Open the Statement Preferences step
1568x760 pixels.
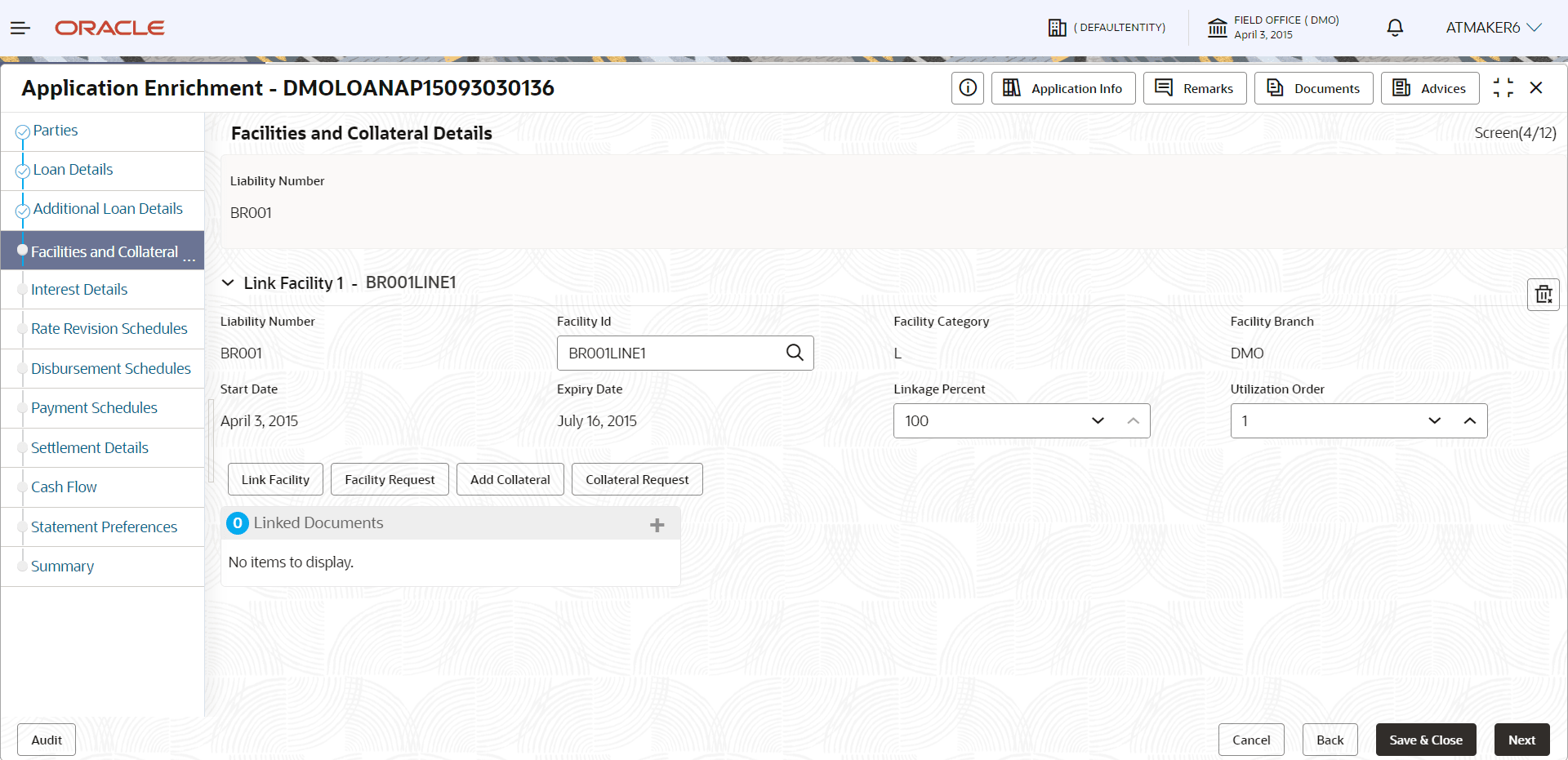104,527
